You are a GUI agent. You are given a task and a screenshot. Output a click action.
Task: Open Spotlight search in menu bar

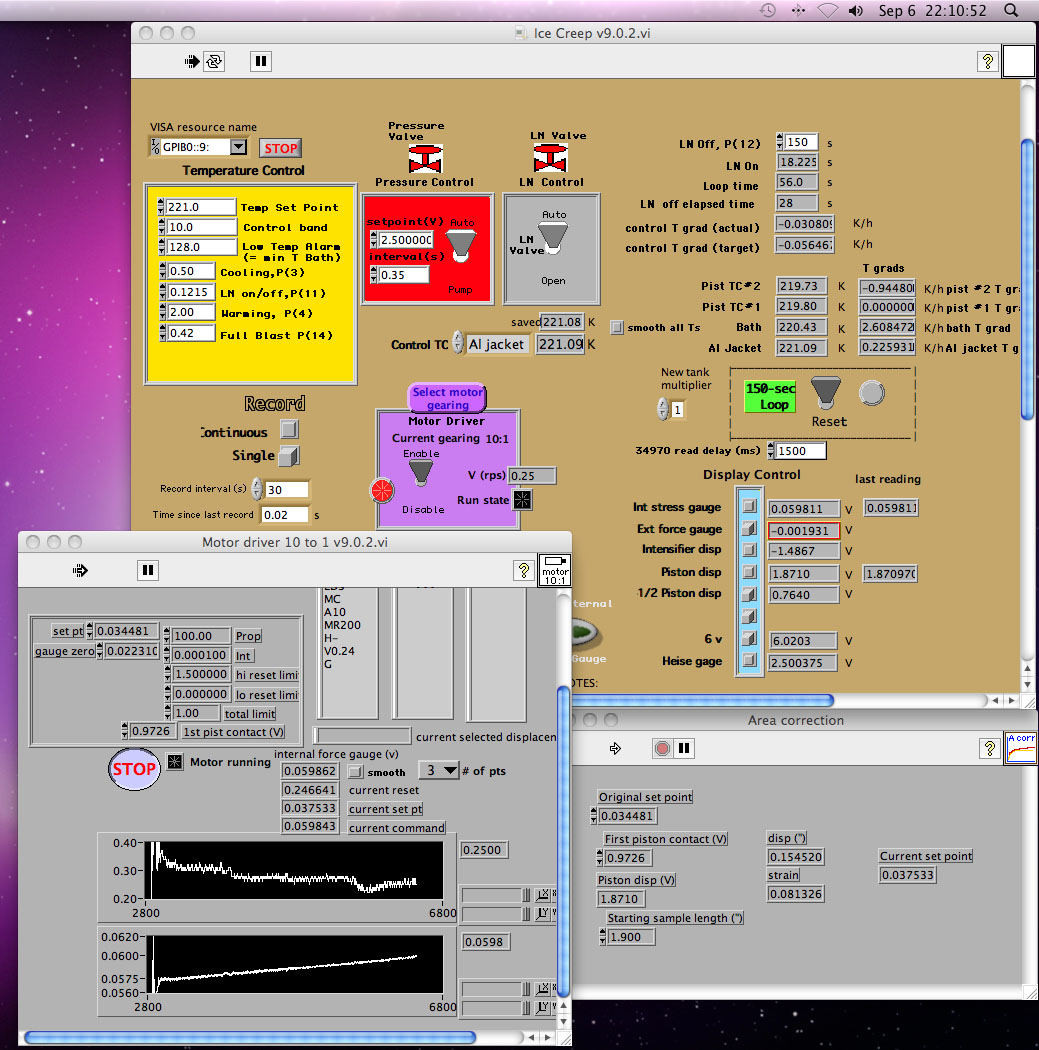point(1010,11)
